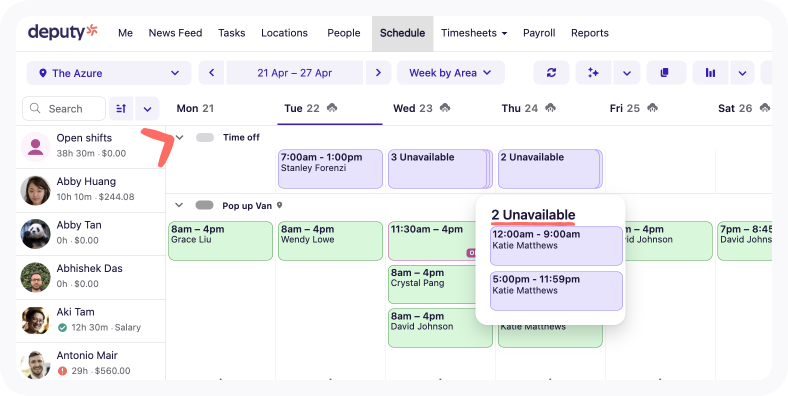788x396 pixels.
Task: Click Abby Huang's profile photo
Action: pyautogui.click(x=35, y=190)
